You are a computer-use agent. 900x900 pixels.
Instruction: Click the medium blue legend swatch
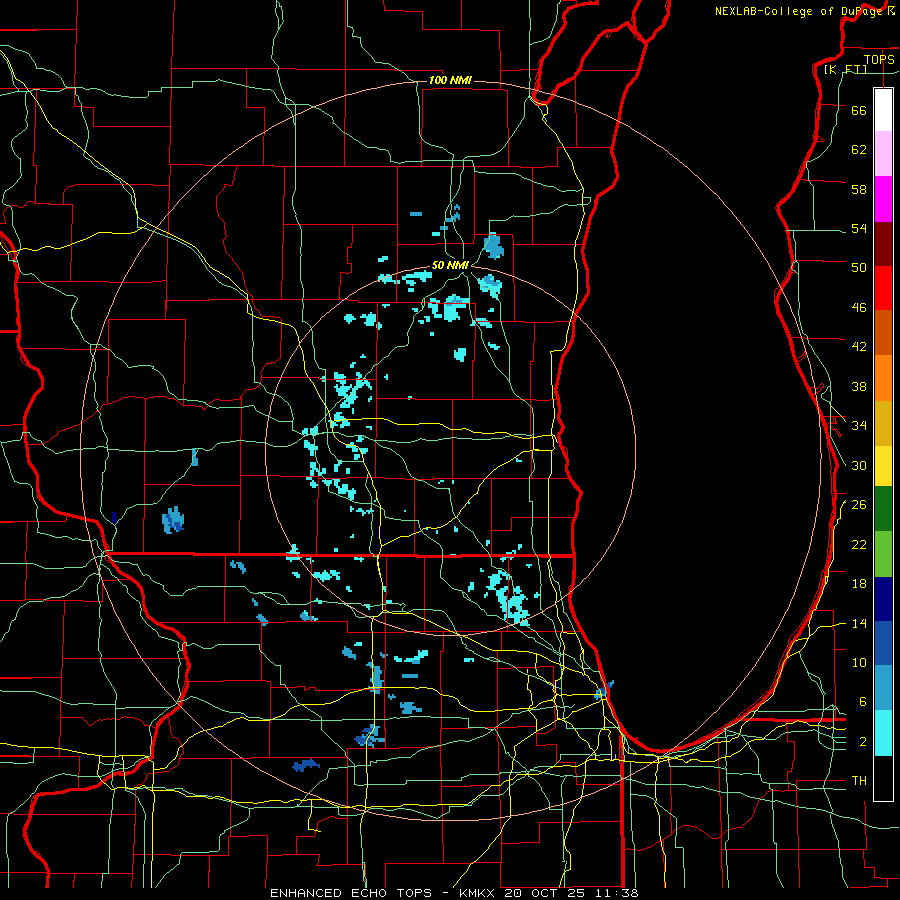(x=883, y=643)
